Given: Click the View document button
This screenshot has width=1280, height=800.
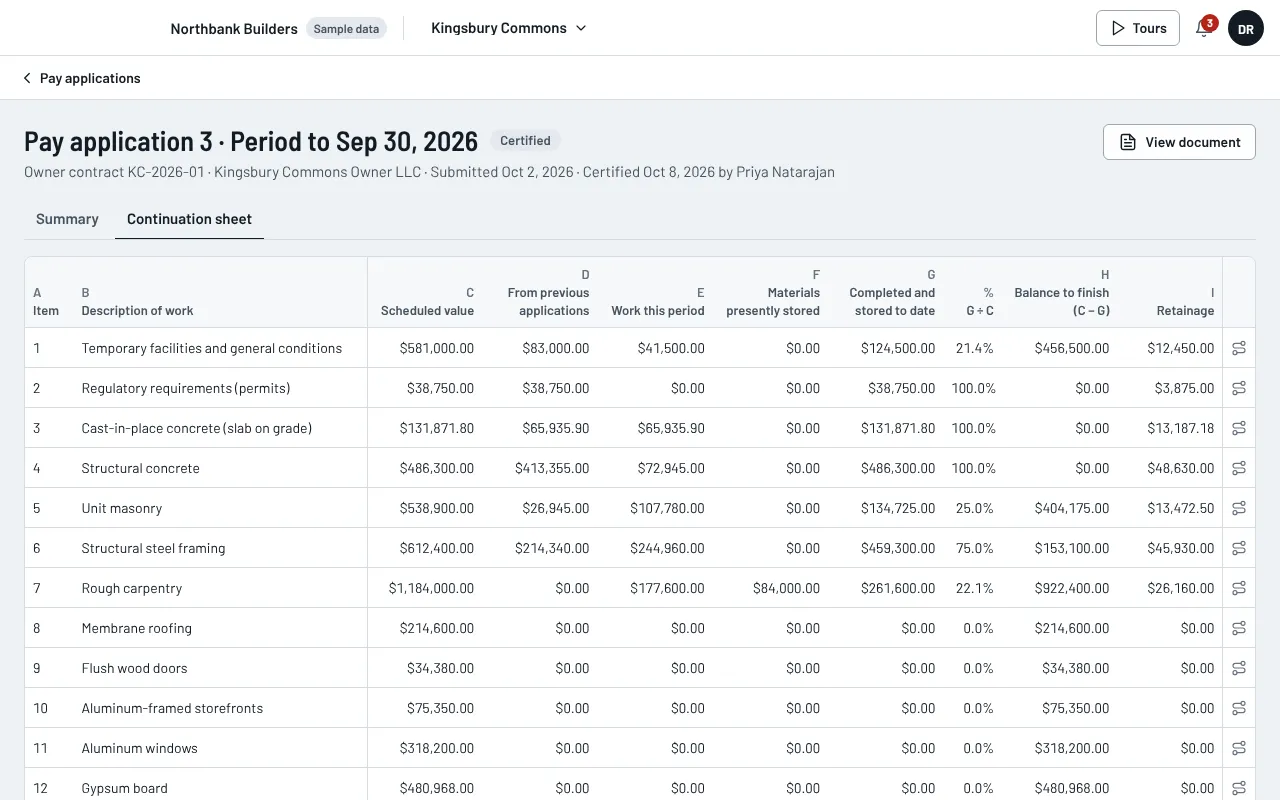Looking at the screenshot, I should coord(1179,142).
